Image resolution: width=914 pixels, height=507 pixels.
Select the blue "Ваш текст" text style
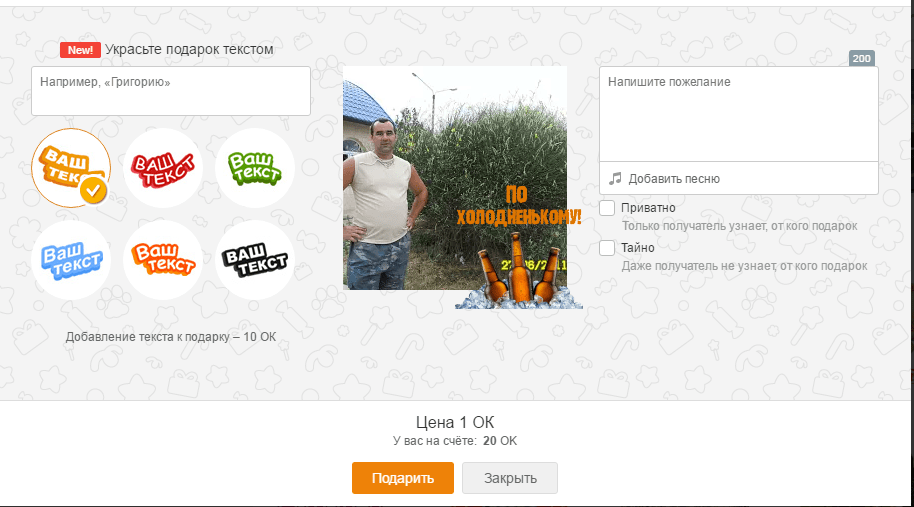click(x=71, y=260)
